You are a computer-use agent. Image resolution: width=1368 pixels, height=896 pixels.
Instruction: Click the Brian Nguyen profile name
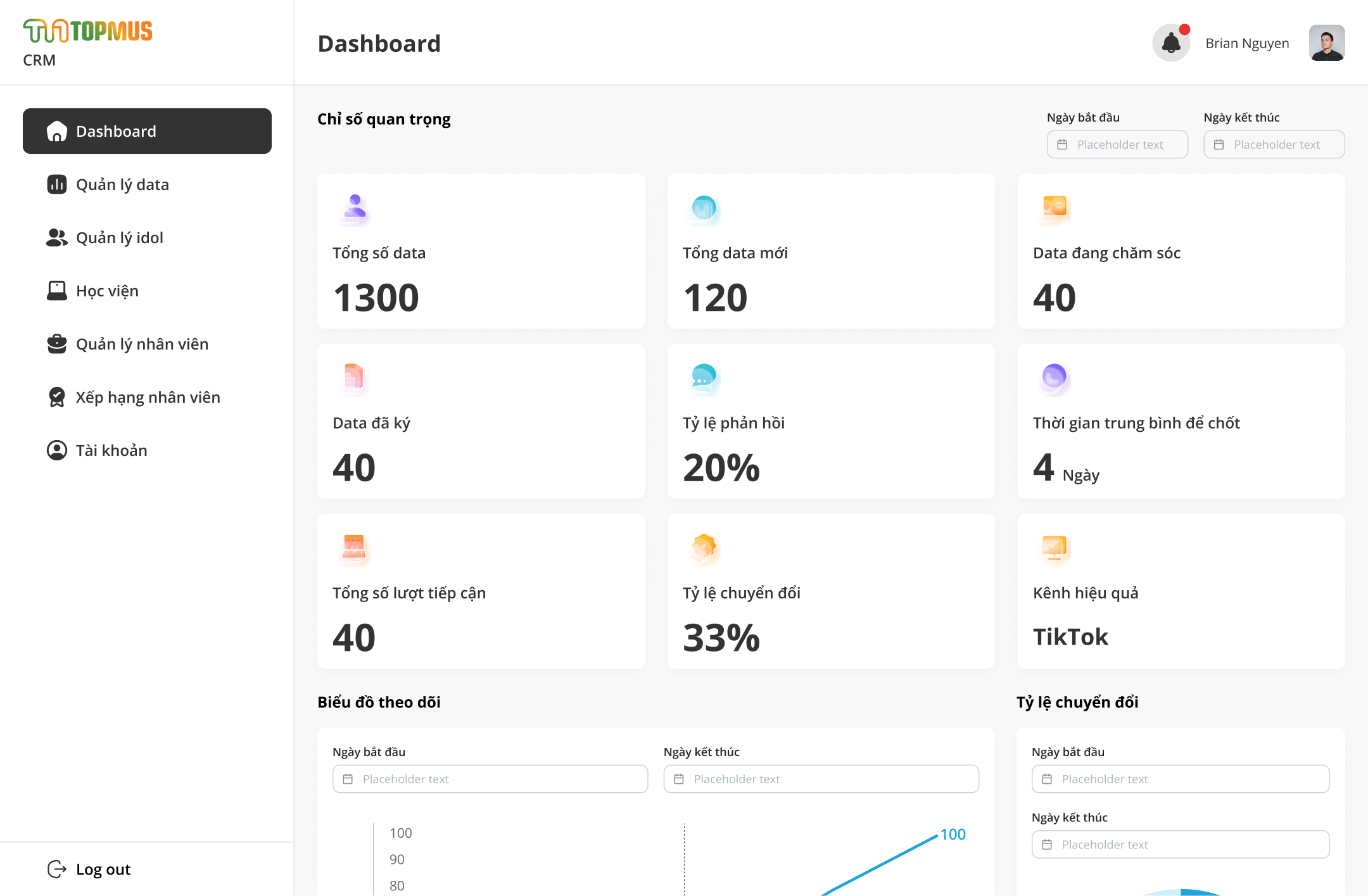[x=1246, y=42]
